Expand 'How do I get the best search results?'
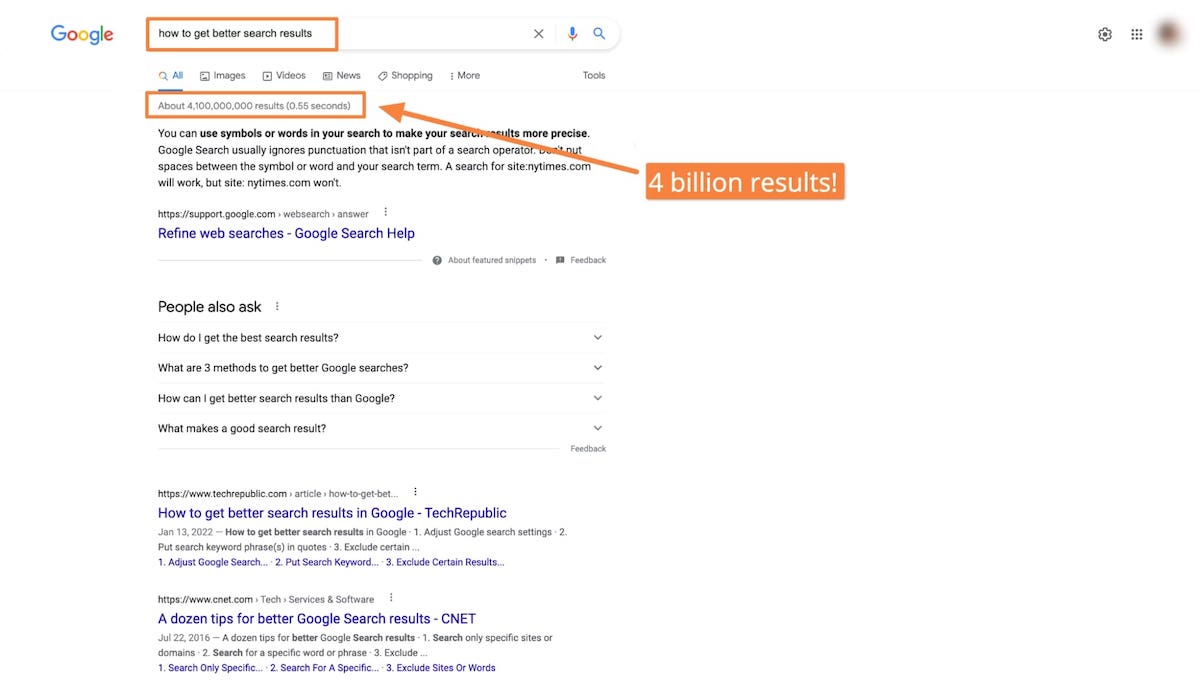The image size is (1200, 696). (381, 338)
